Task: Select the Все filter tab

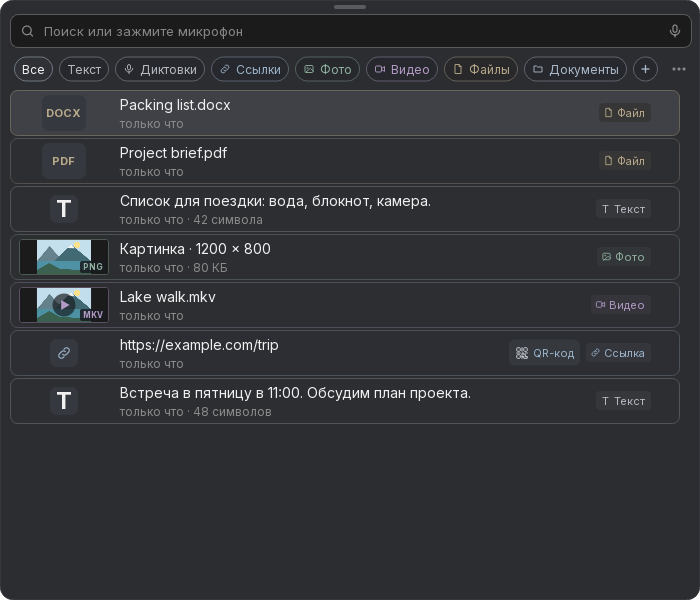Action: [x=33, y=70]
